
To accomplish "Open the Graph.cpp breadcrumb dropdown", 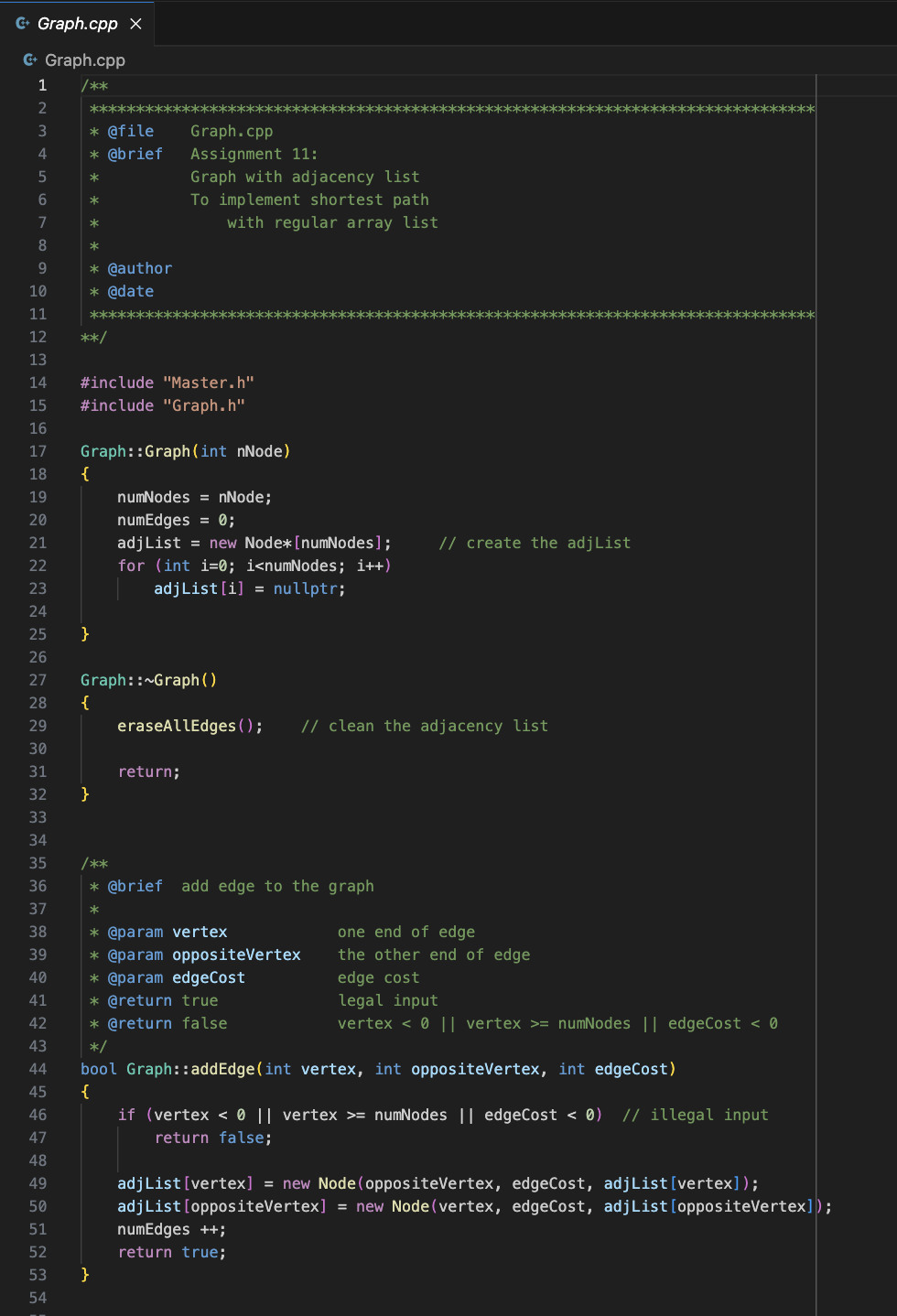I will pyautogui.click(x=85, y=60).
